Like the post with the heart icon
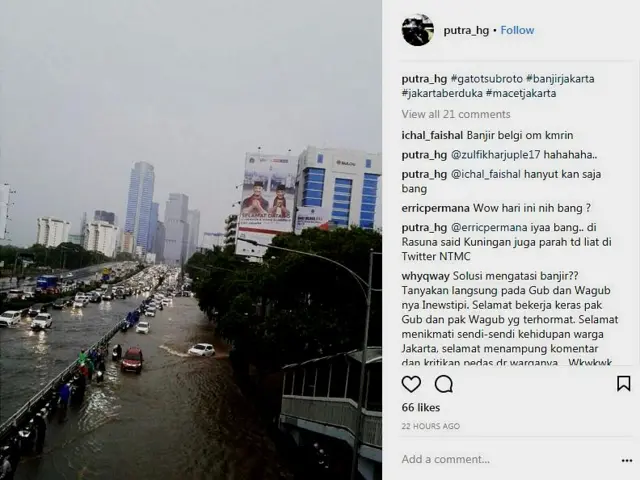This screenshot has height=480, width=640. coord(411,384)
